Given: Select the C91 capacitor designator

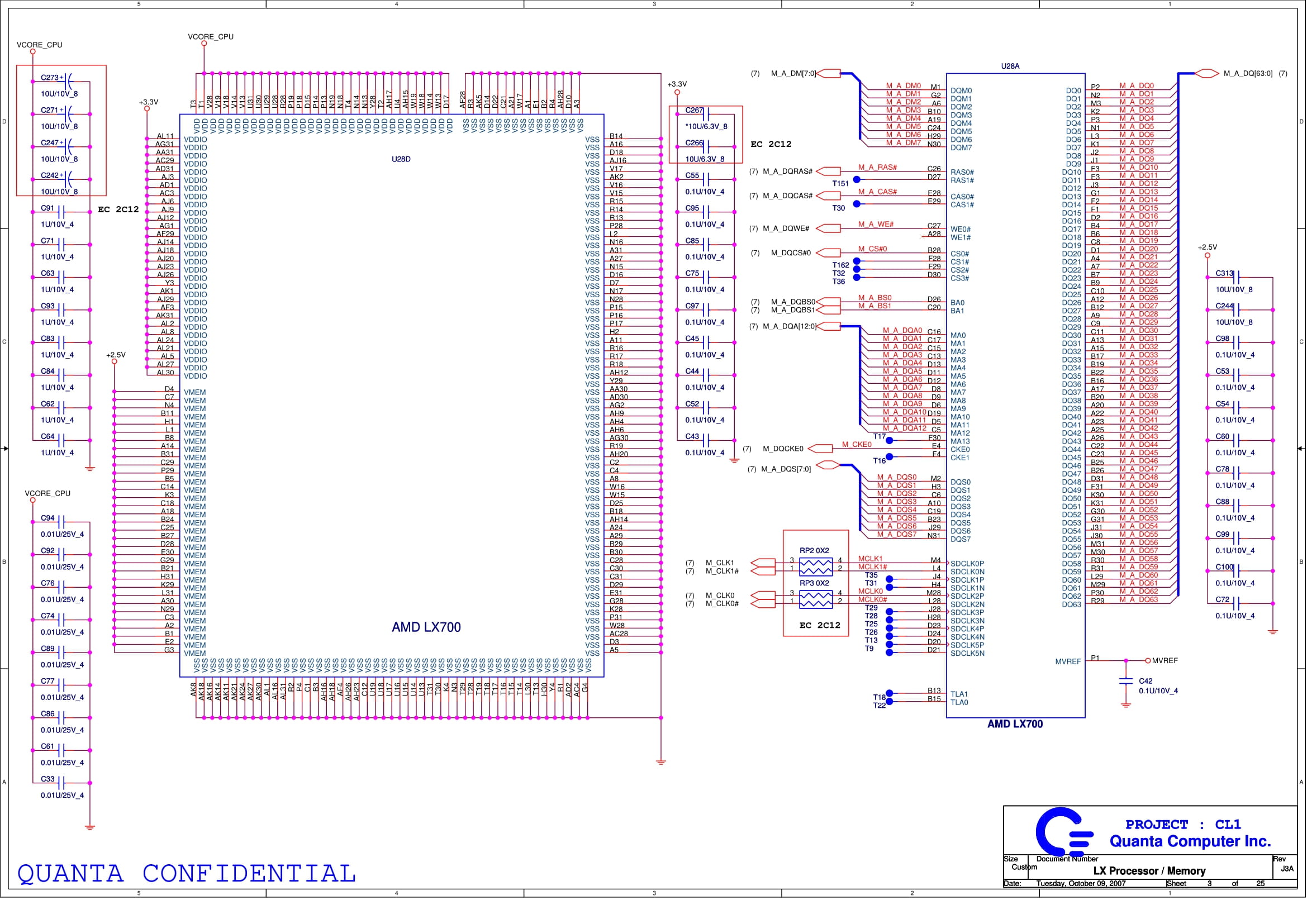Looking at the screenshot, I should 47,208.
